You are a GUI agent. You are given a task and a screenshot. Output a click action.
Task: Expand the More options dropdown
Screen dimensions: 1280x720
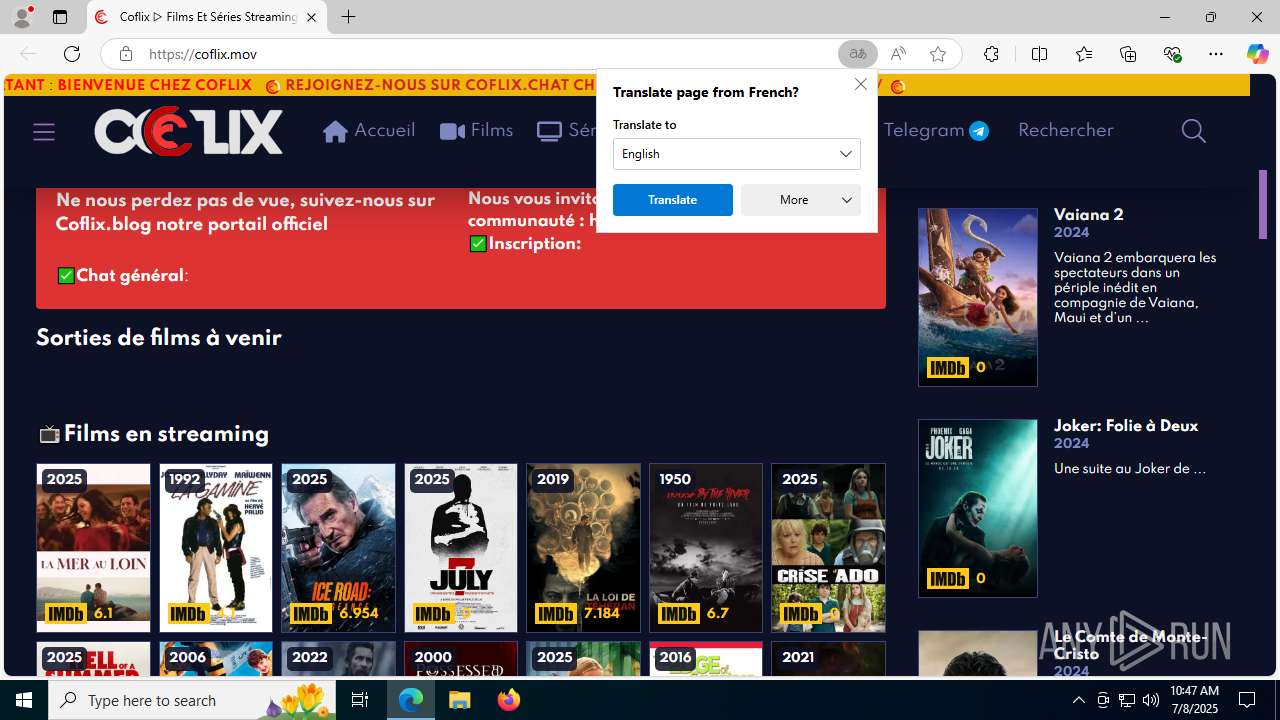tap(801, 200)
